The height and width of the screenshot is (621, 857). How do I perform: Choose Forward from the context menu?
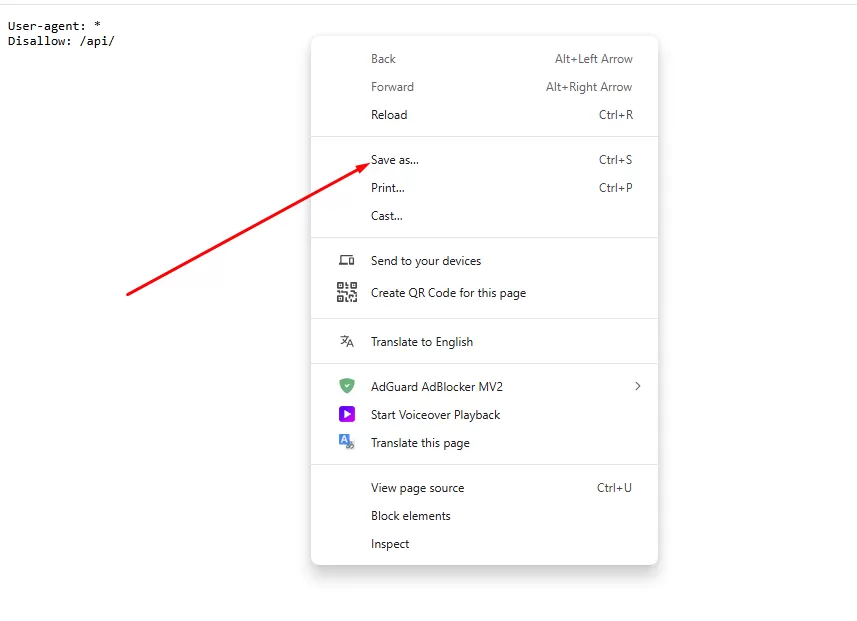tap(392, 87)
